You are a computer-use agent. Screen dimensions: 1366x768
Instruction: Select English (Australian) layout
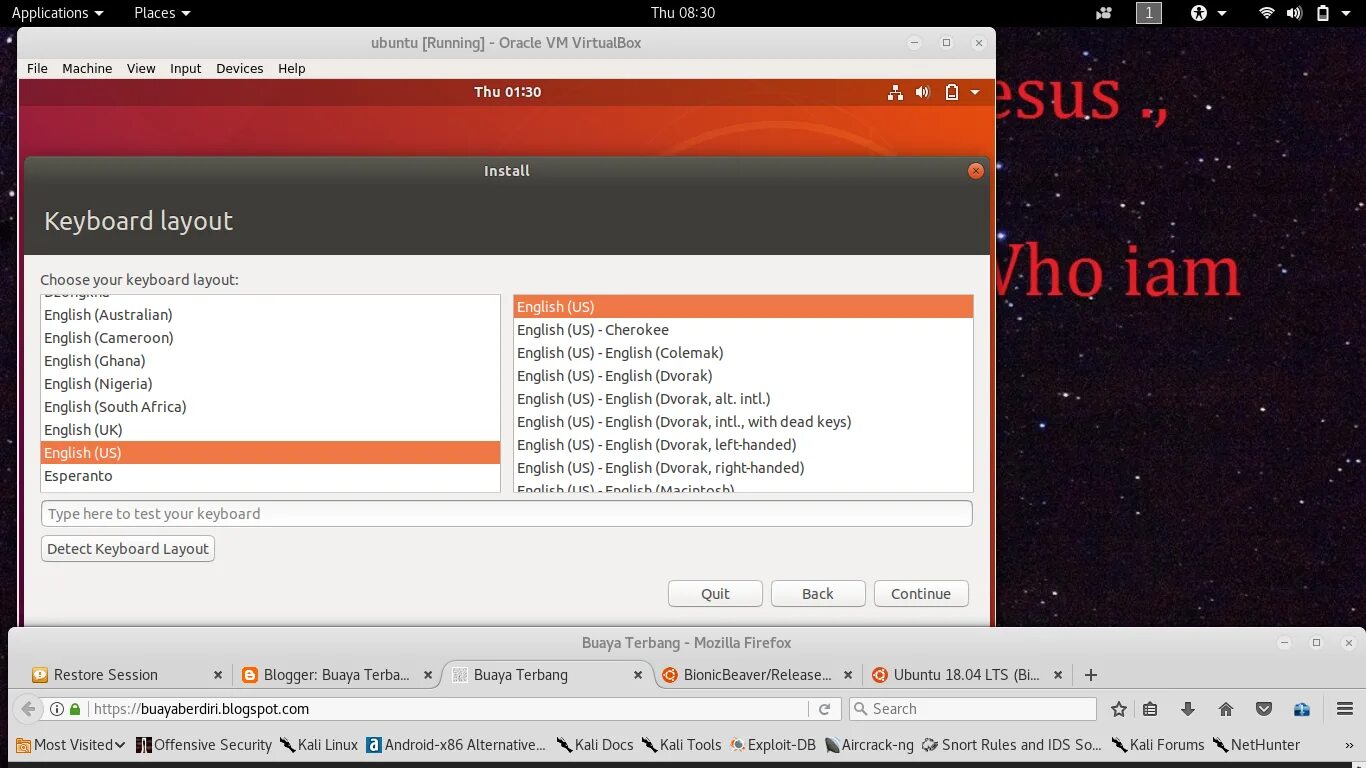[x=270, y=315]
